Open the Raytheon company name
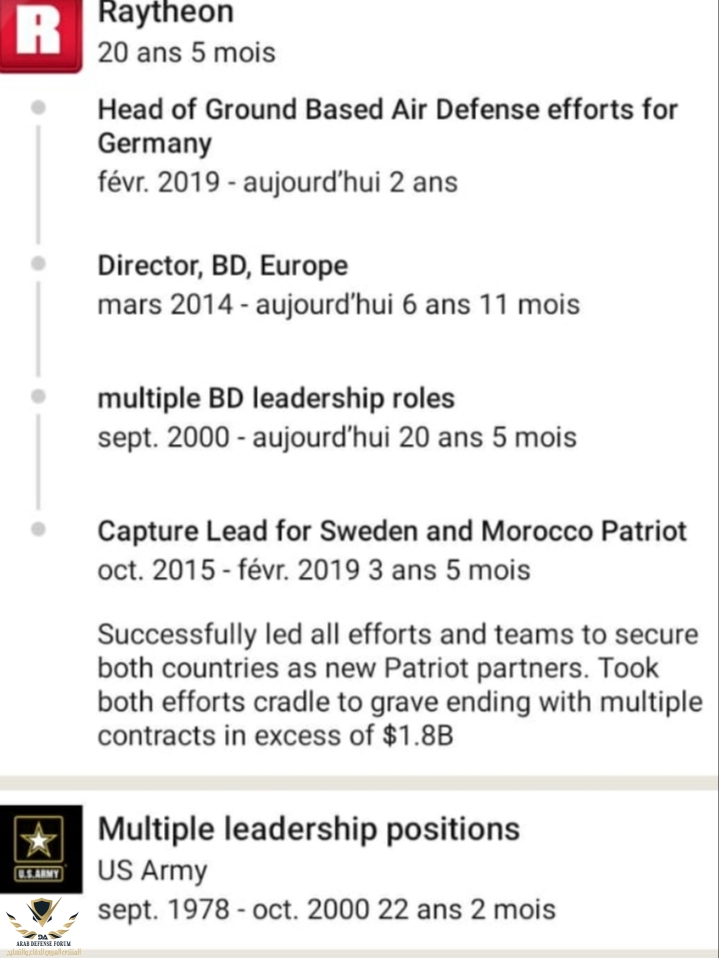719x958 pixels. [165, 14]
